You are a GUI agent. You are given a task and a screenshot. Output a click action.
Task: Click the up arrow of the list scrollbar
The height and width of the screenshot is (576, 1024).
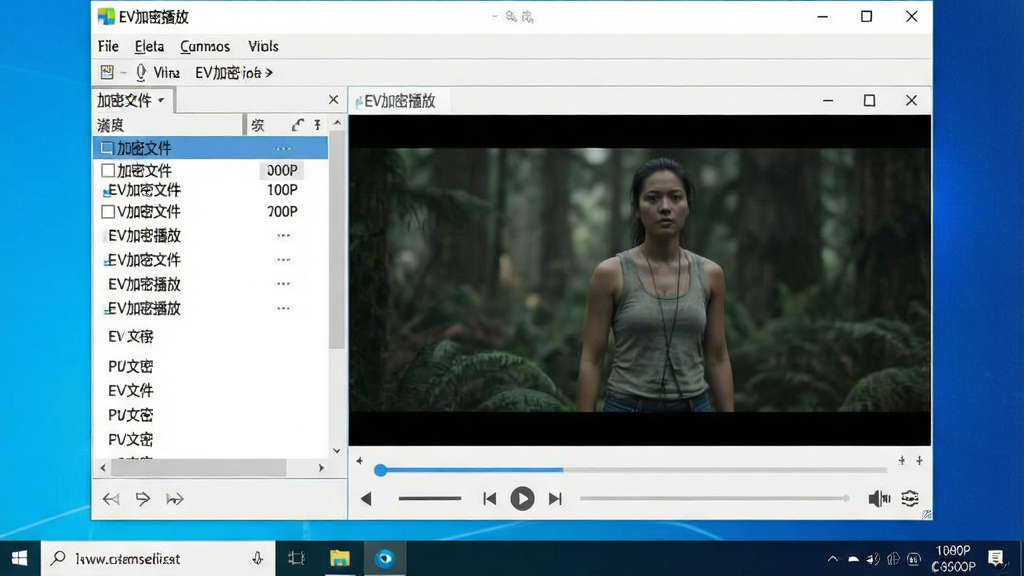[337, 123]
